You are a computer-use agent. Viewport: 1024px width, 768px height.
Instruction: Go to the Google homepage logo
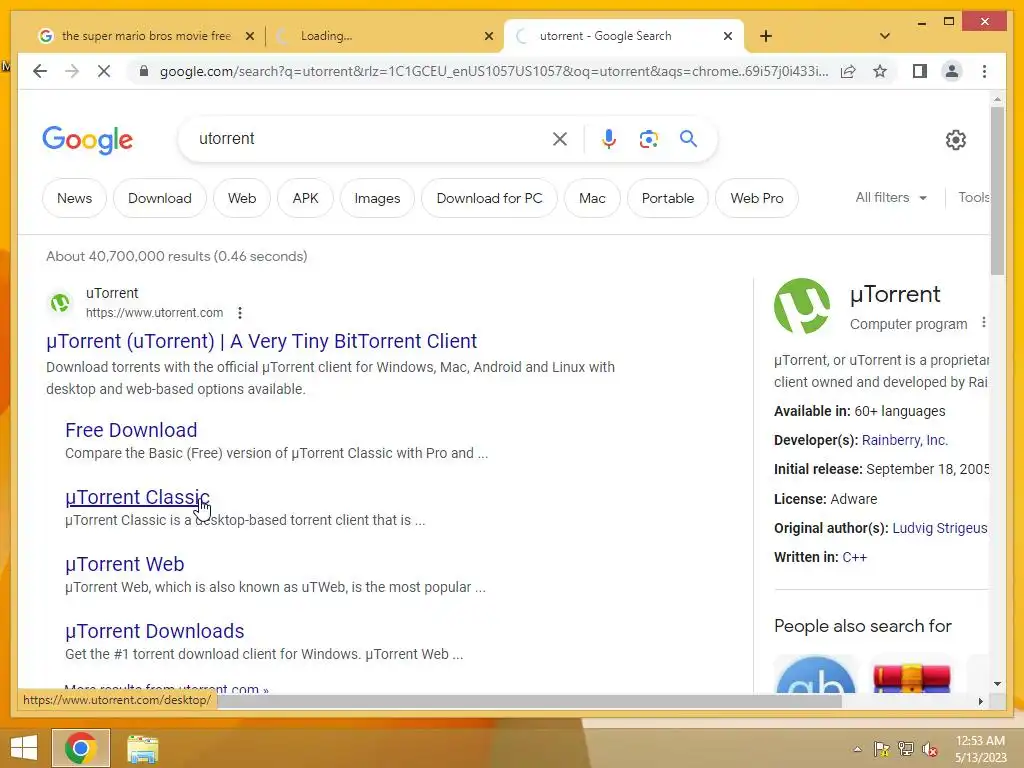coord(88,140)
